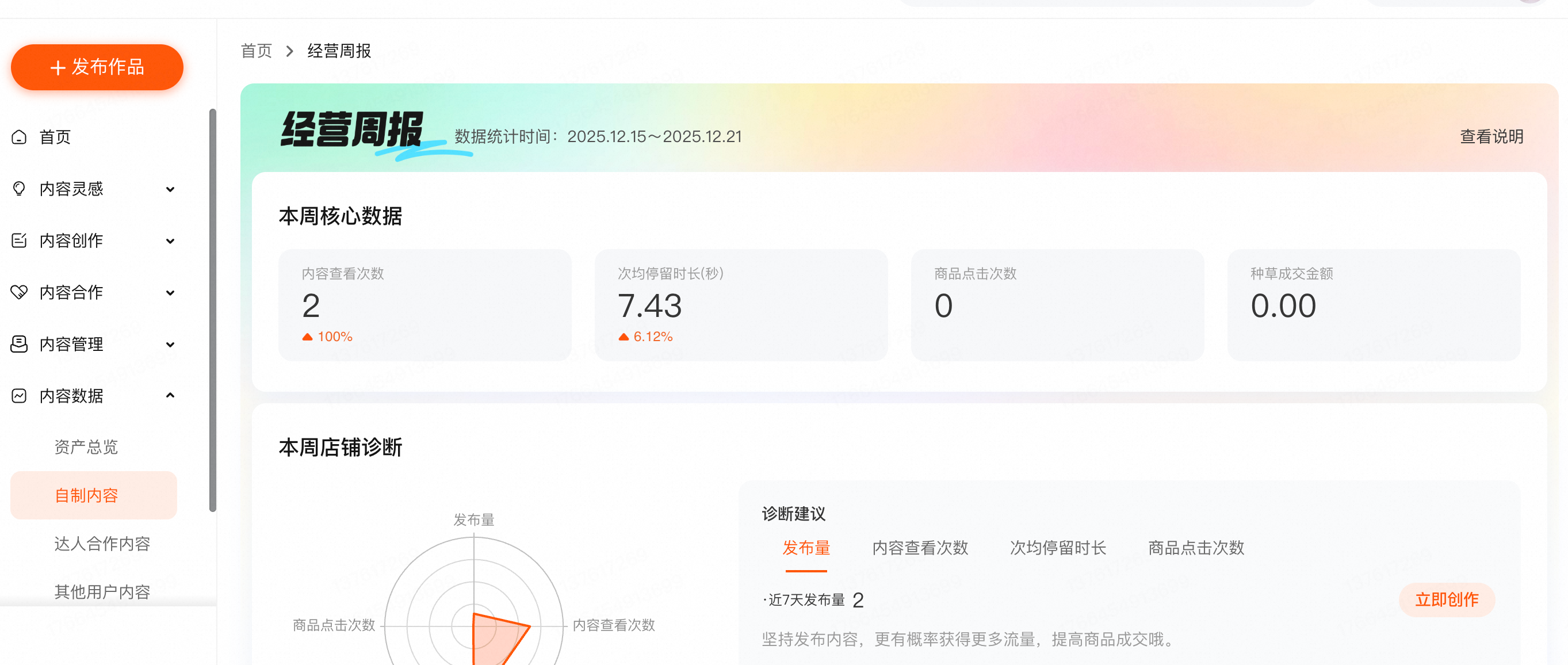Click the 100% increase arrow indicator
The height and width of the screenshot is (665, 1568).
coord(307,337)
